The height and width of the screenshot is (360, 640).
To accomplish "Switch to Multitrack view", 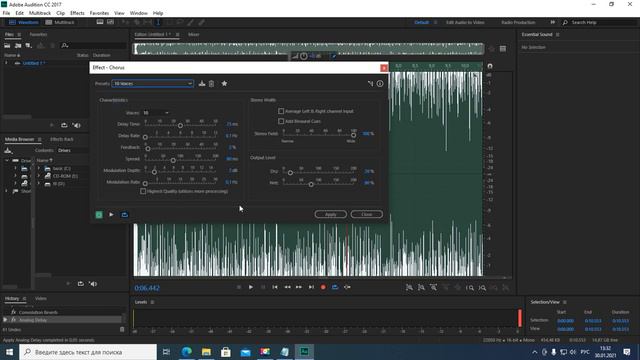I will (60, 22).
